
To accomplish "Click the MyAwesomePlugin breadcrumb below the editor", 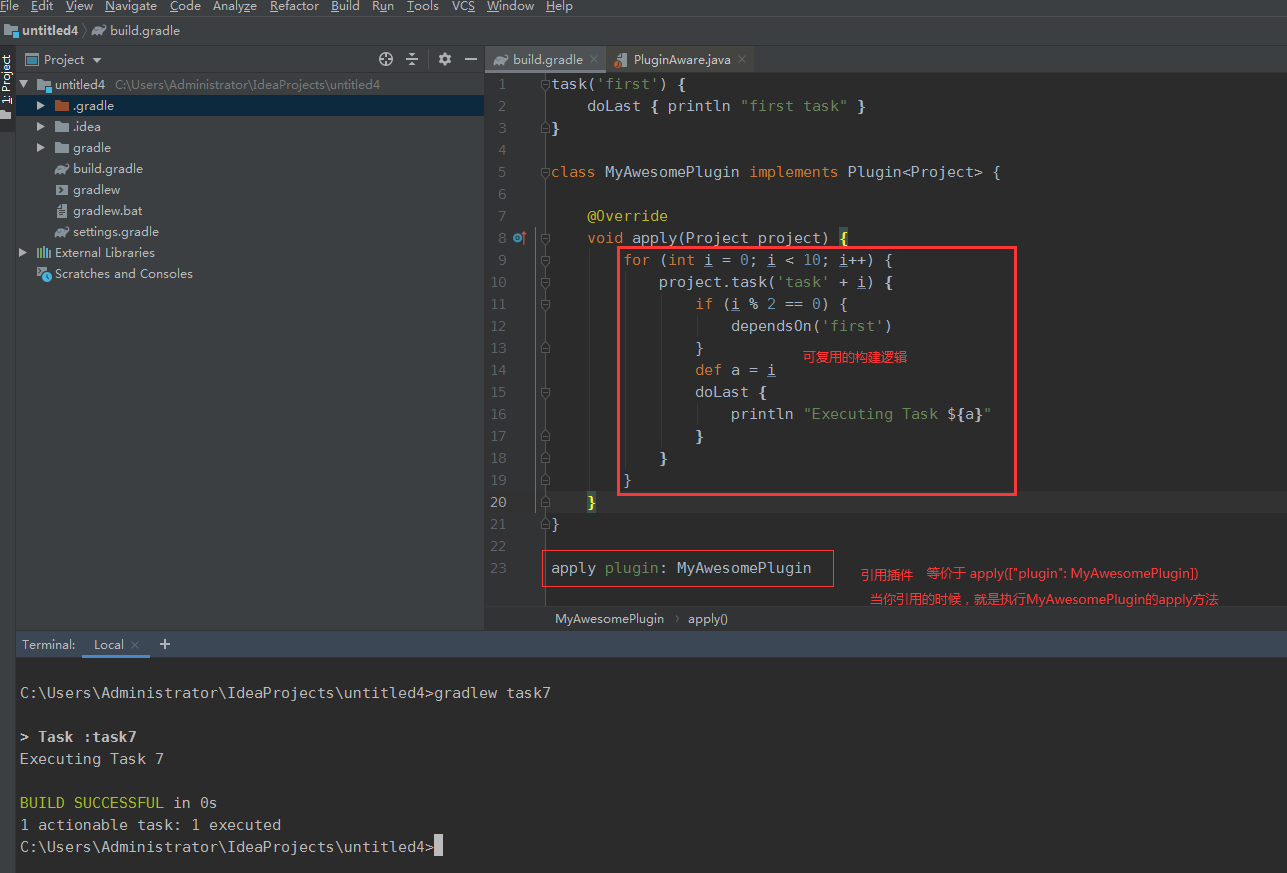I will pyautogui.click(x=609, y=619).
